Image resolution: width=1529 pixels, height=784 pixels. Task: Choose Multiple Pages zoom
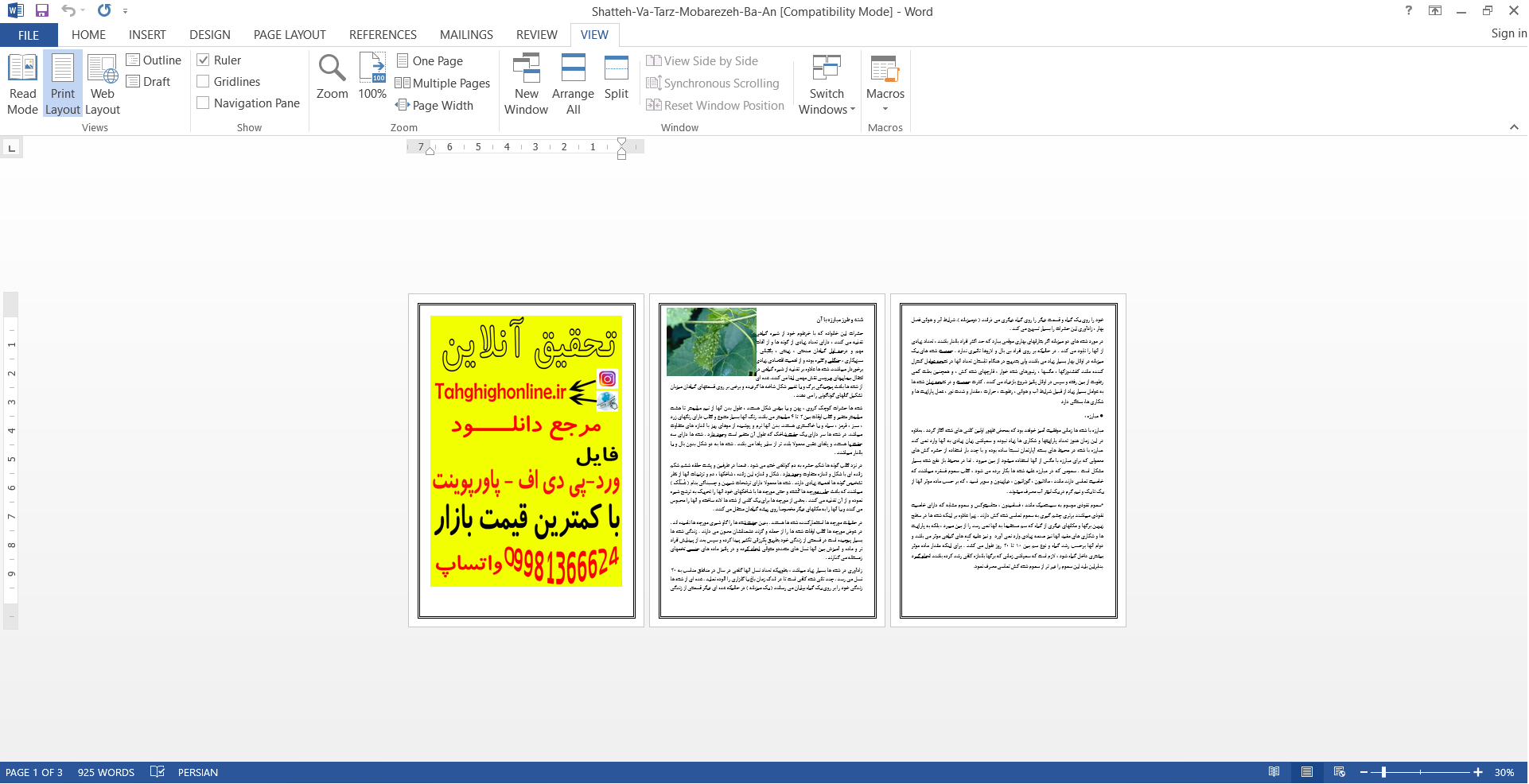(443, 83)
